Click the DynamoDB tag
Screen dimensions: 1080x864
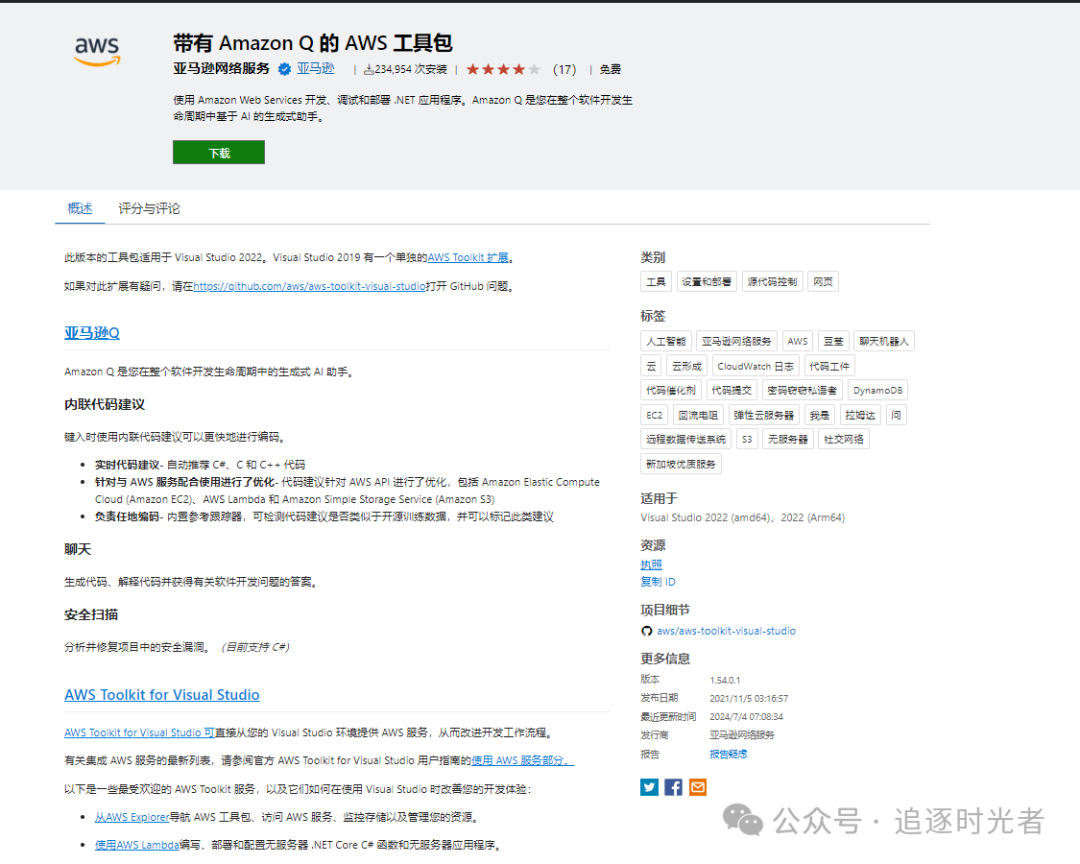pos(878,390)
